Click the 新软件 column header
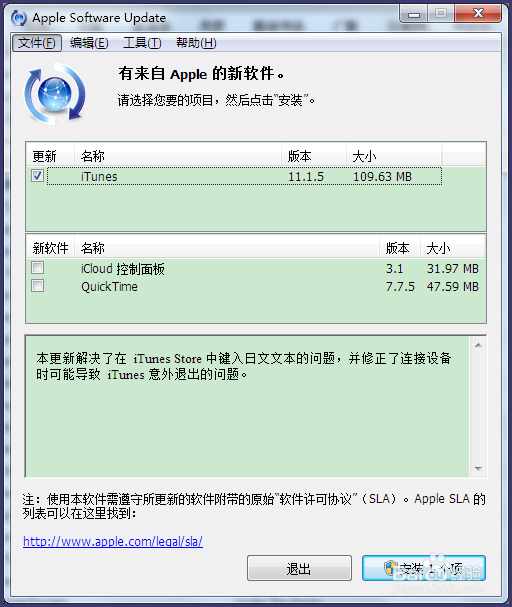Screen dimensions: 512x607 tap(50, 248)
